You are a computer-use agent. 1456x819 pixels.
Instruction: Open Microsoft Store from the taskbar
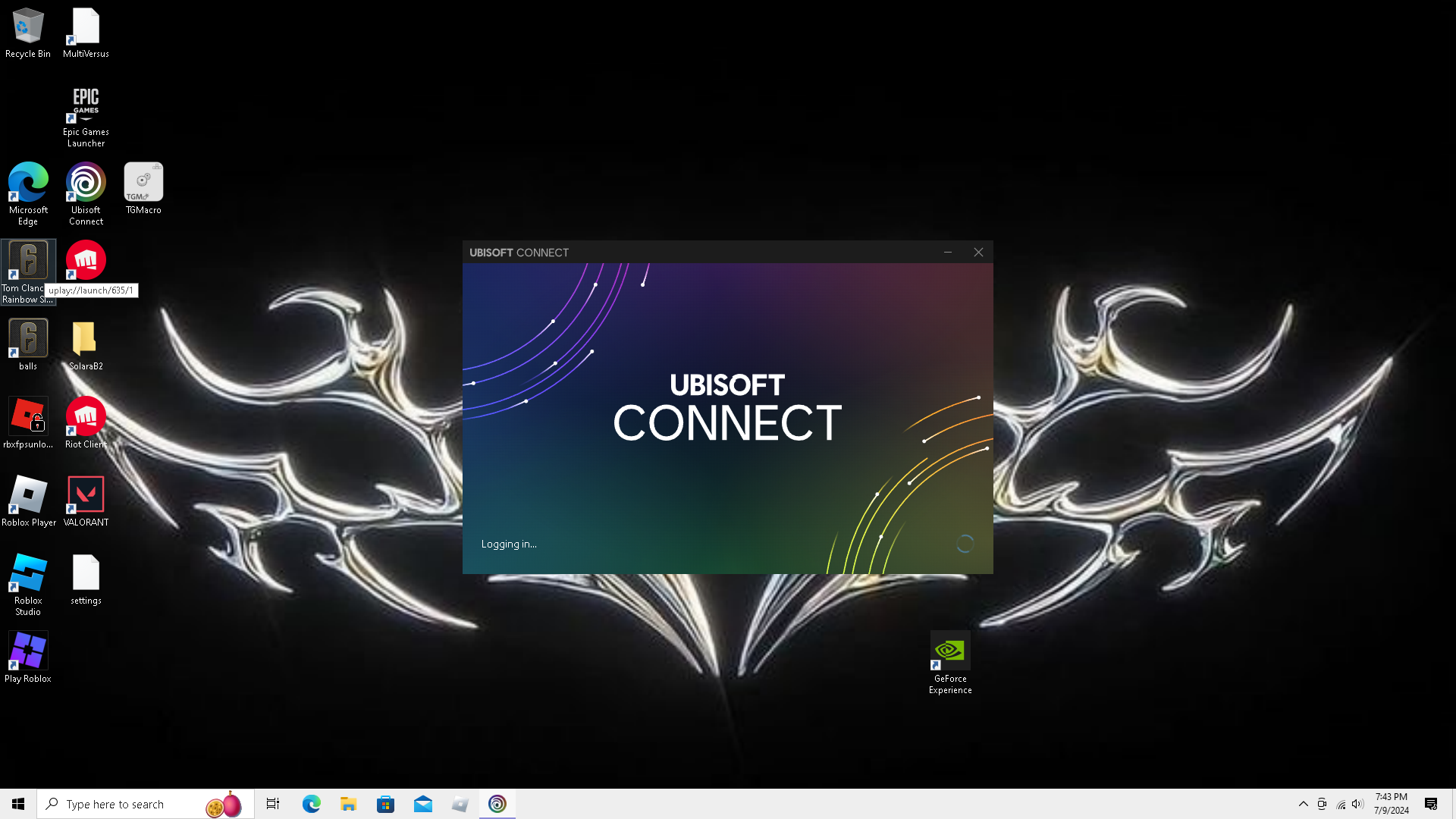(x=385, y=804)
